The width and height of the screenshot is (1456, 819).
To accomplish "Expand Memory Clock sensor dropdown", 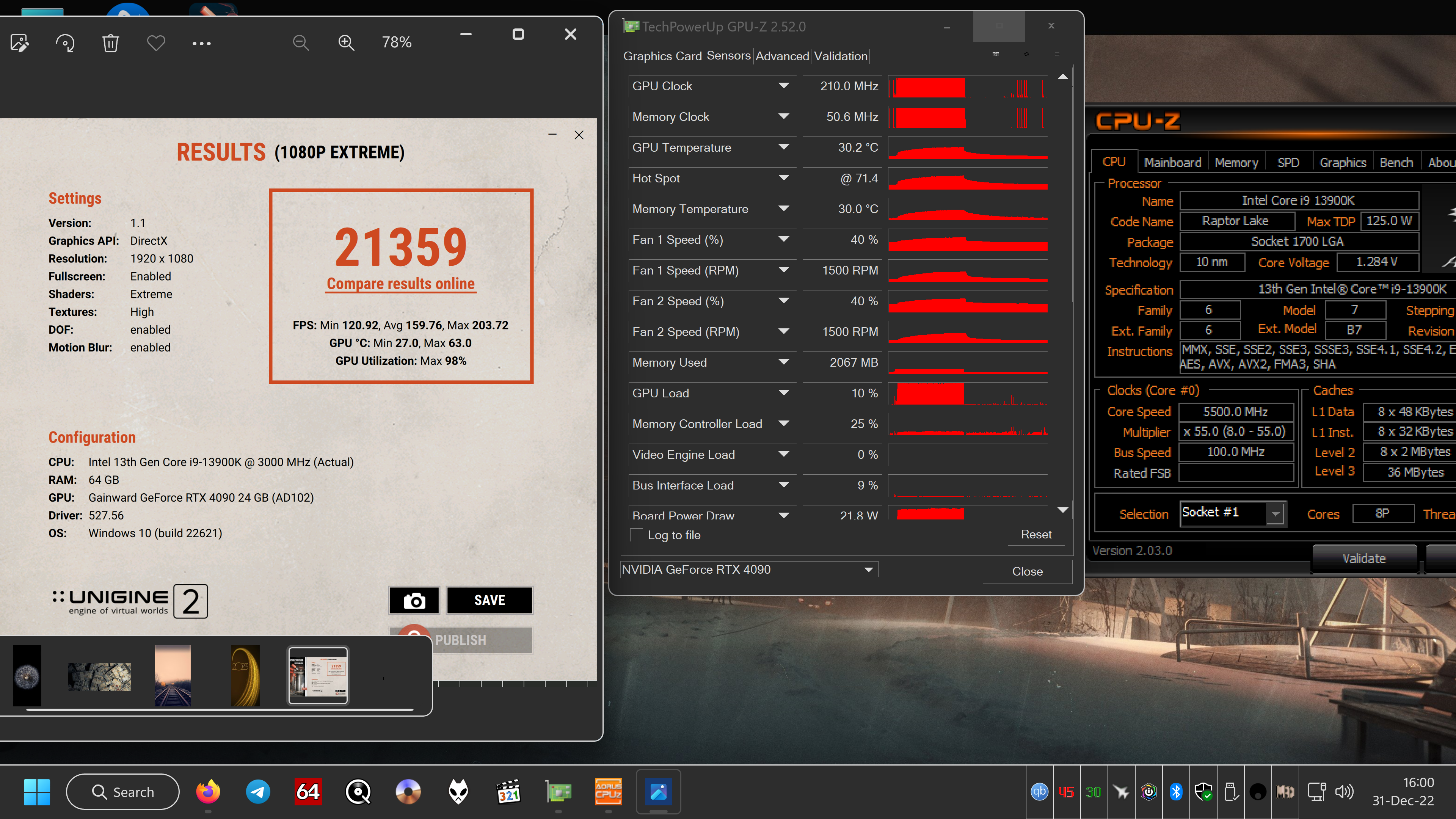I will pyautogui.click(x=783, y=116).
